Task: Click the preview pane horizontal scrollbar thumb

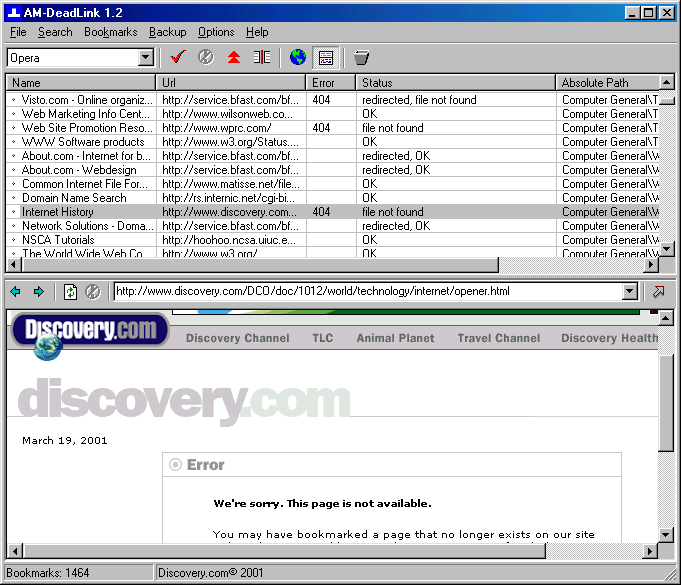Action: point(284,551)
